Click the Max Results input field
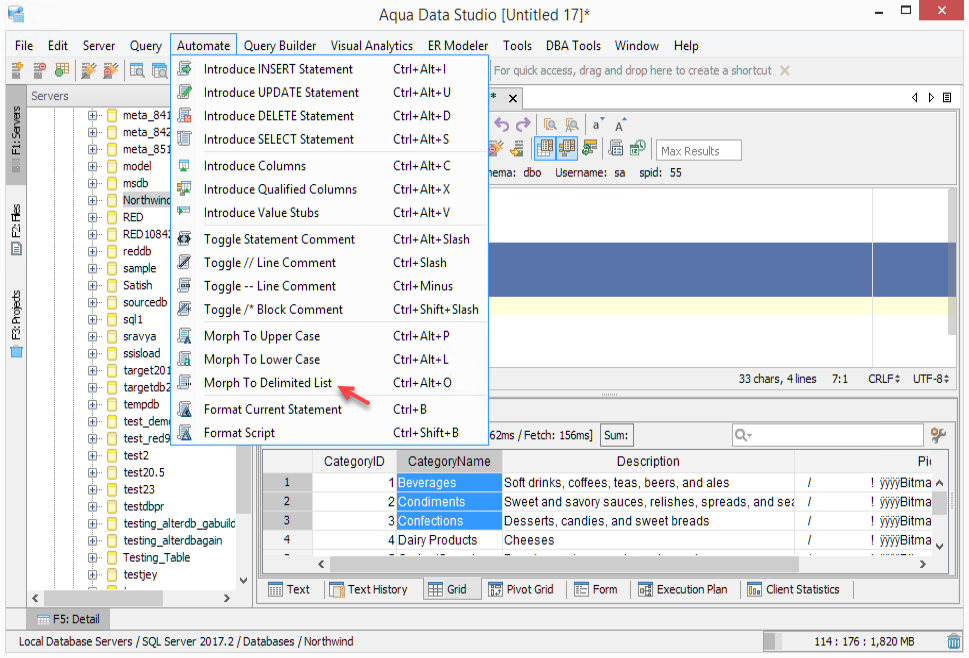The width and height of the screenshot is (969, 658). click(x=698, y=151)
